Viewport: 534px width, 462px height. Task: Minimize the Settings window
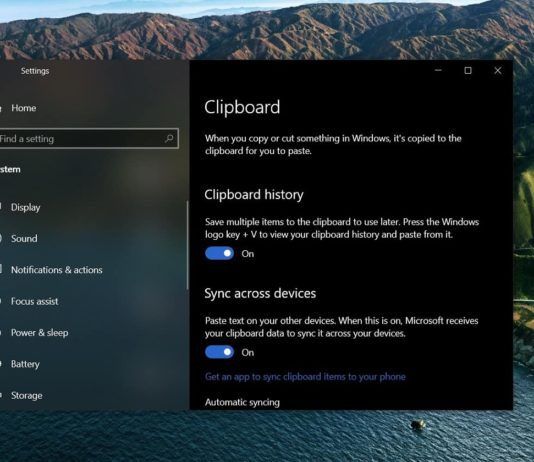pyautogui.click(x=438, y=70)
